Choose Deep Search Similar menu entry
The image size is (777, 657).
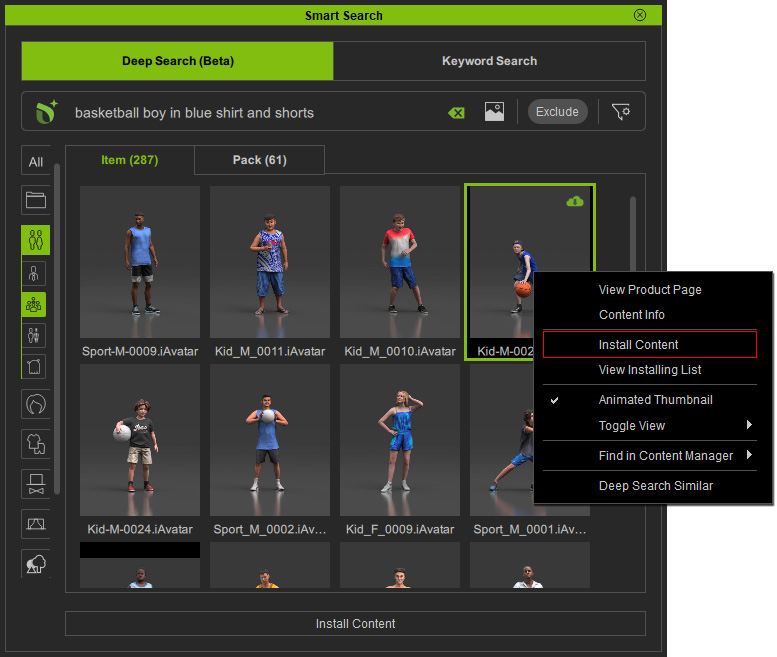(x=650, y=486)
